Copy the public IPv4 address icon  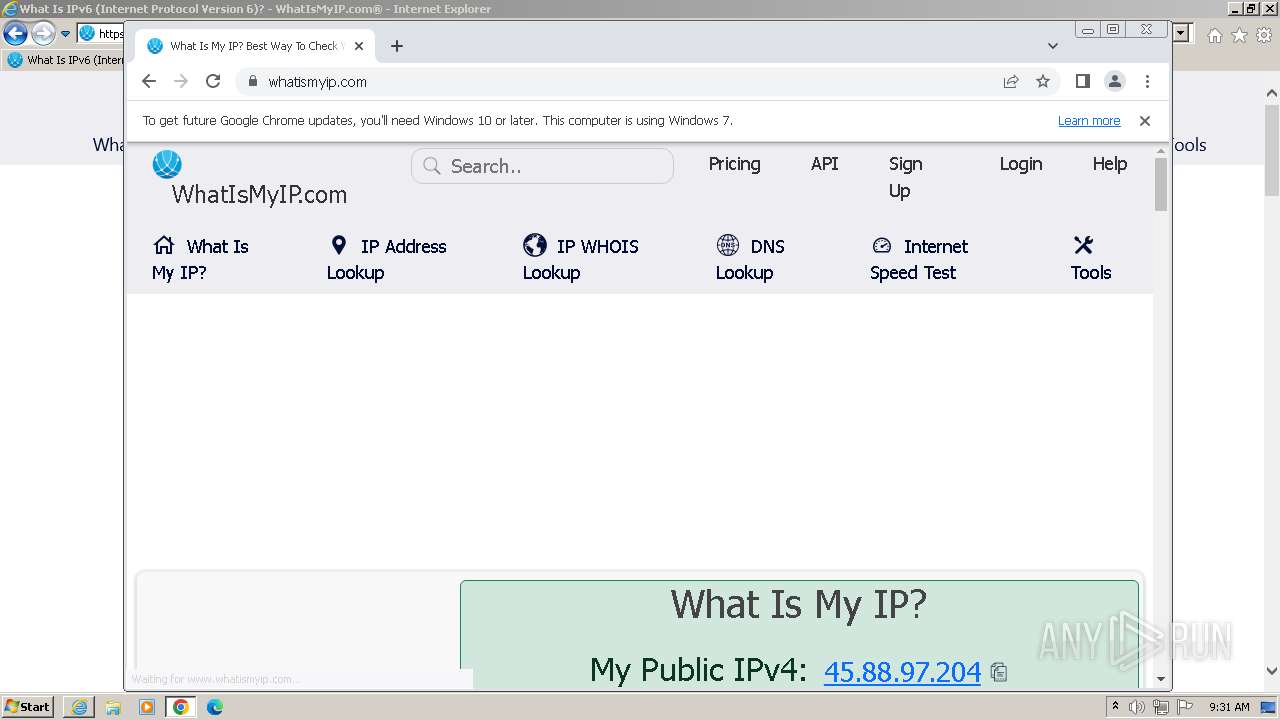998,672
